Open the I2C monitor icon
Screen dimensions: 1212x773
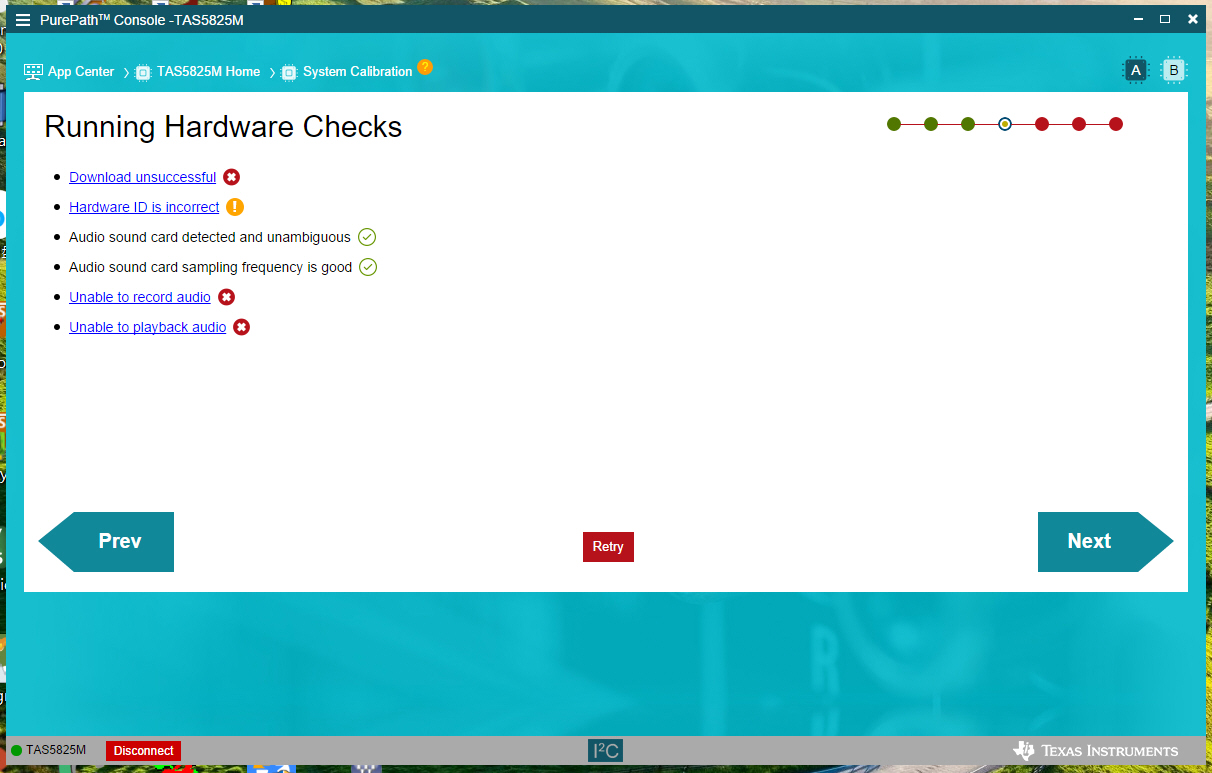coord(605,751)
